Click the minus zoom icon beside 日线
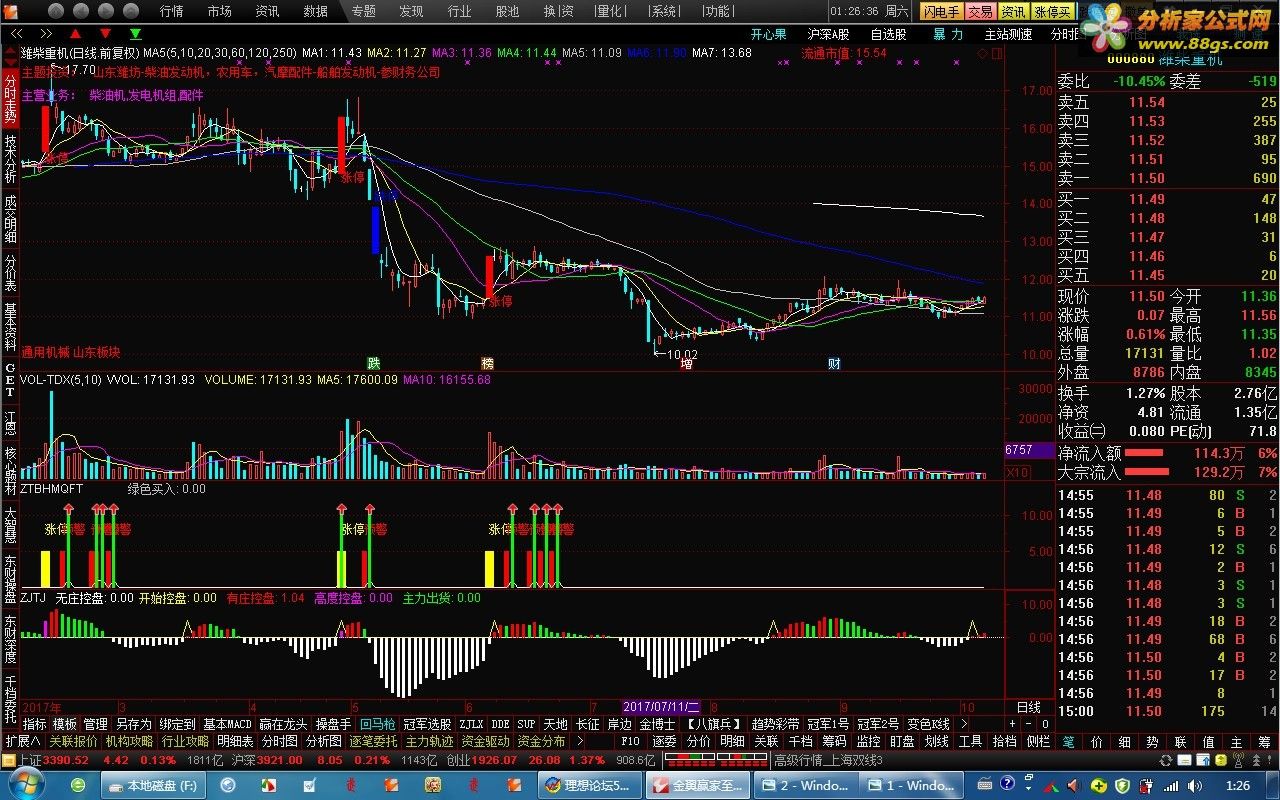The image size is (1280, 800). coord(1028,724)
